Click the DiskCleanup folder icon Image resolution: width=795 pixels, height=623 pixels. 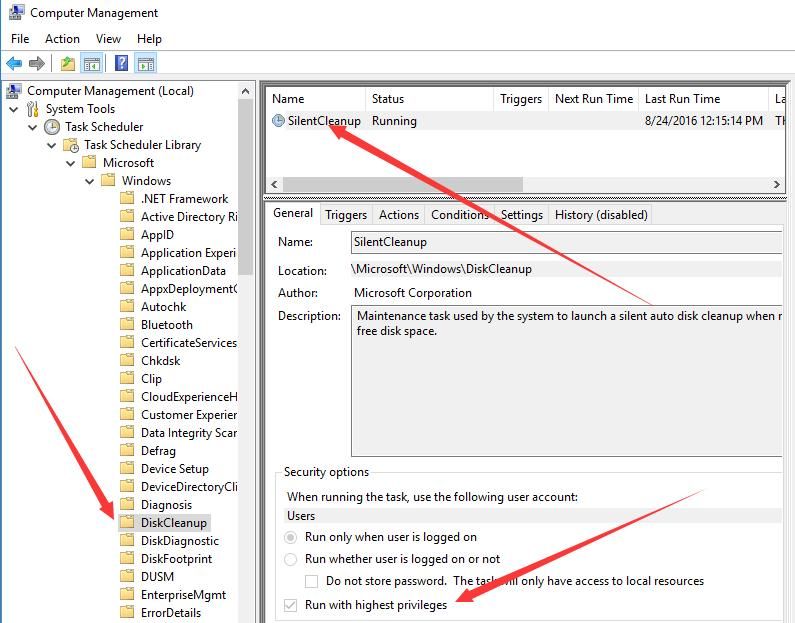click(127, 522)
